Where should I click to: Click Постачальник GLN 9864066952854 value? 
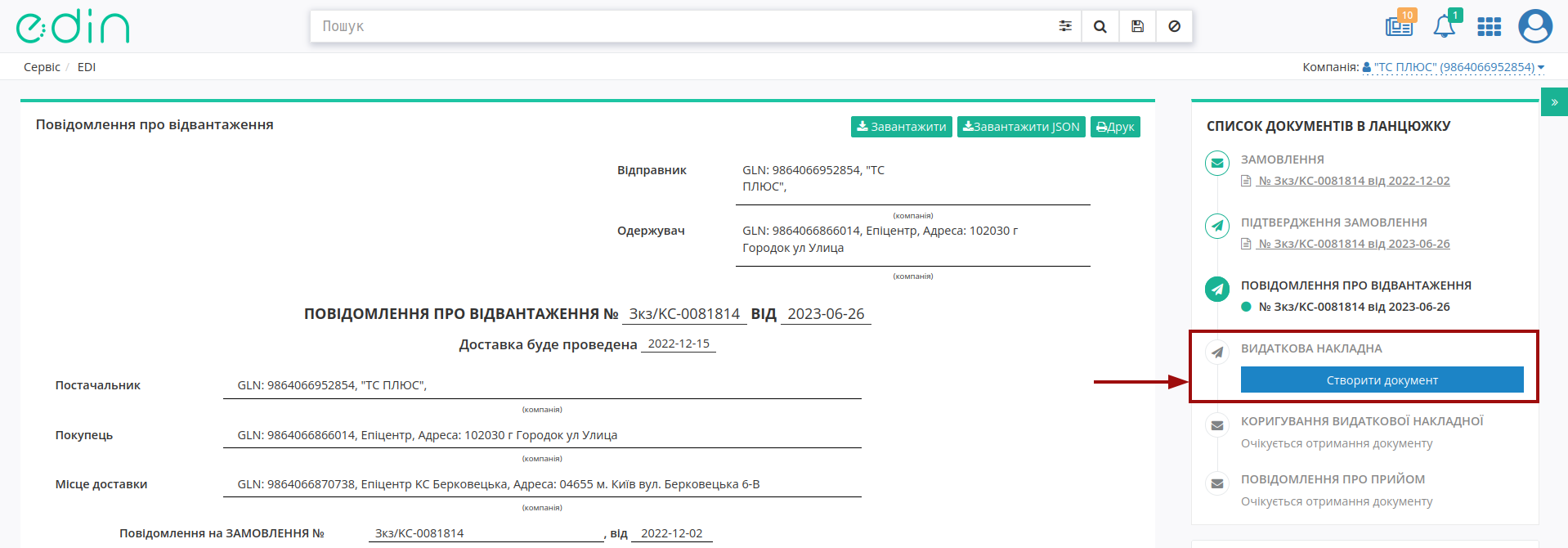[332, 385]
